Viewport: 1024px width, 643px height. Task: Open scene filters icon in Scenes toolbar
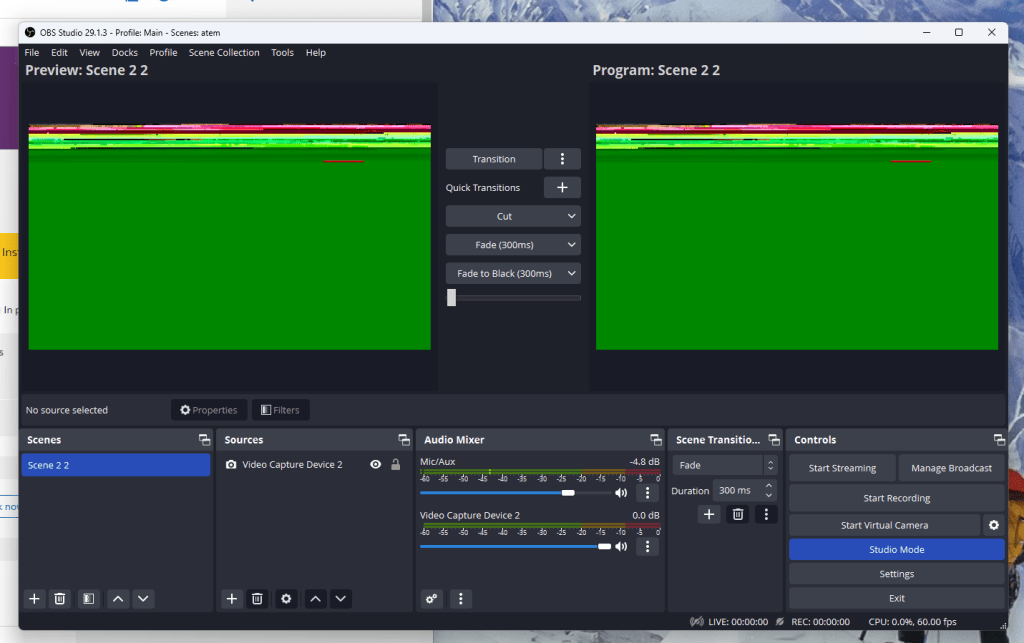[x=89, y=599]
